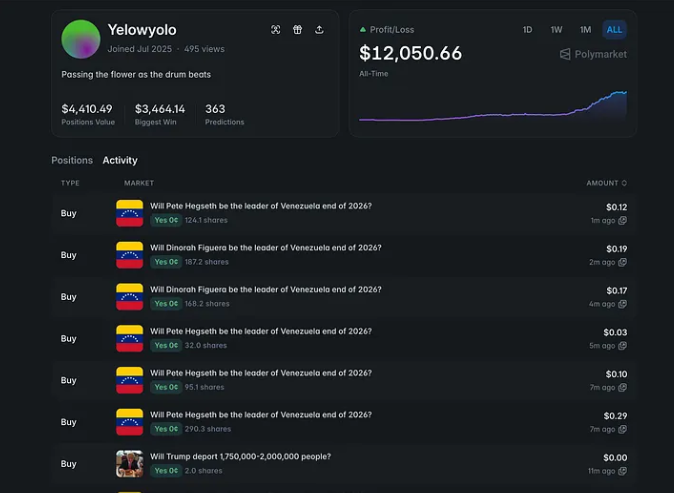Image resolution: width=674 pixels, height=493 pixels.
Task: Click Venezuela flag thumbnail of $0.12 trade
Action: 130,213
